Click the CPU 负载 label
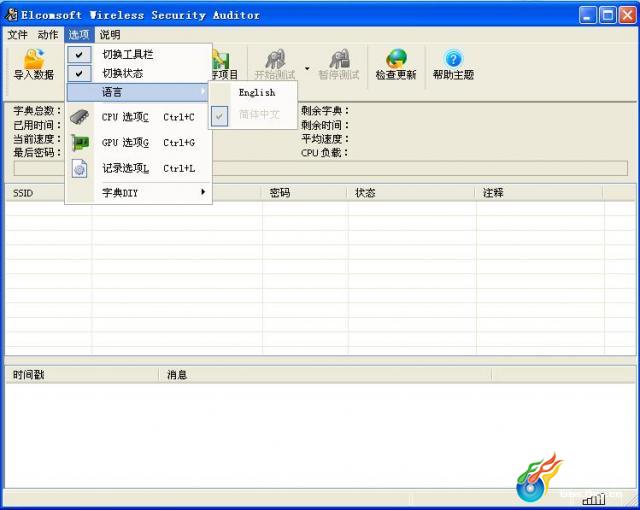This screenshot has width=640, height=510. (325, 153)
